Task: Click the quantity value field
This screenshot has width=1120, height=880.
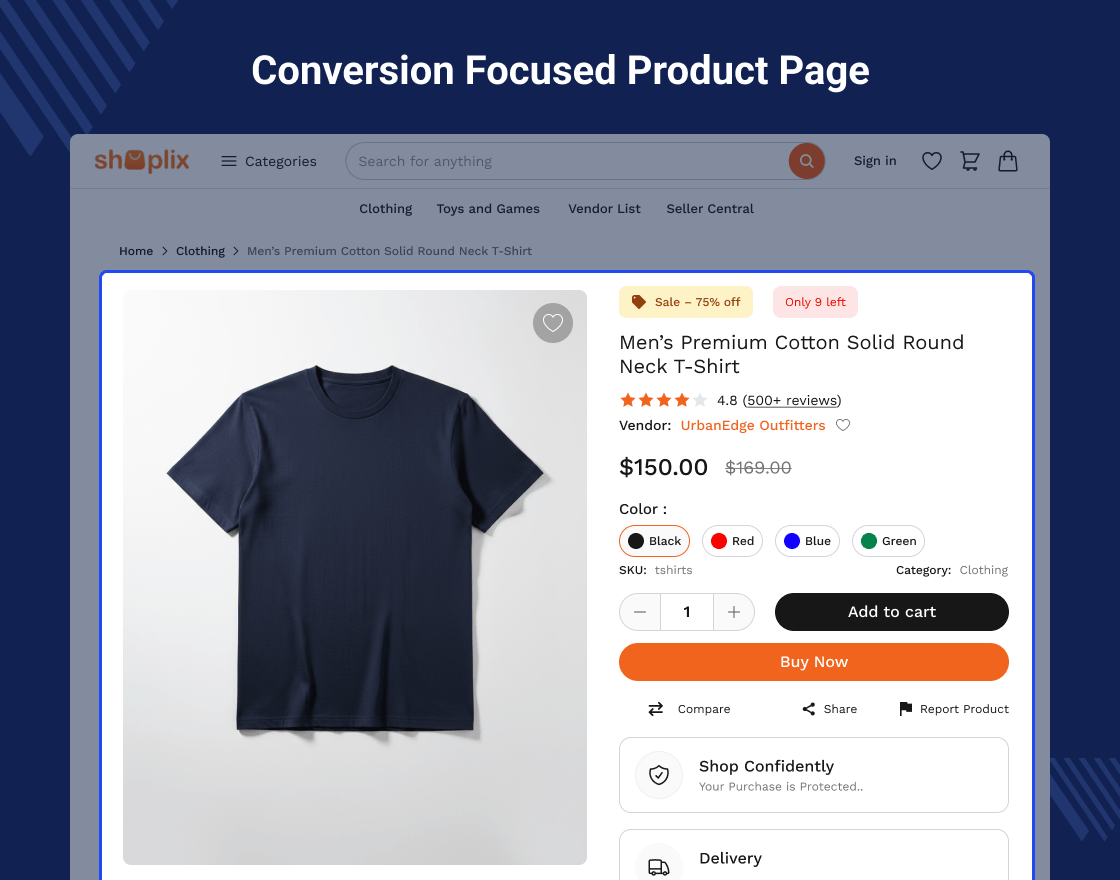Action: coord(687,612)
